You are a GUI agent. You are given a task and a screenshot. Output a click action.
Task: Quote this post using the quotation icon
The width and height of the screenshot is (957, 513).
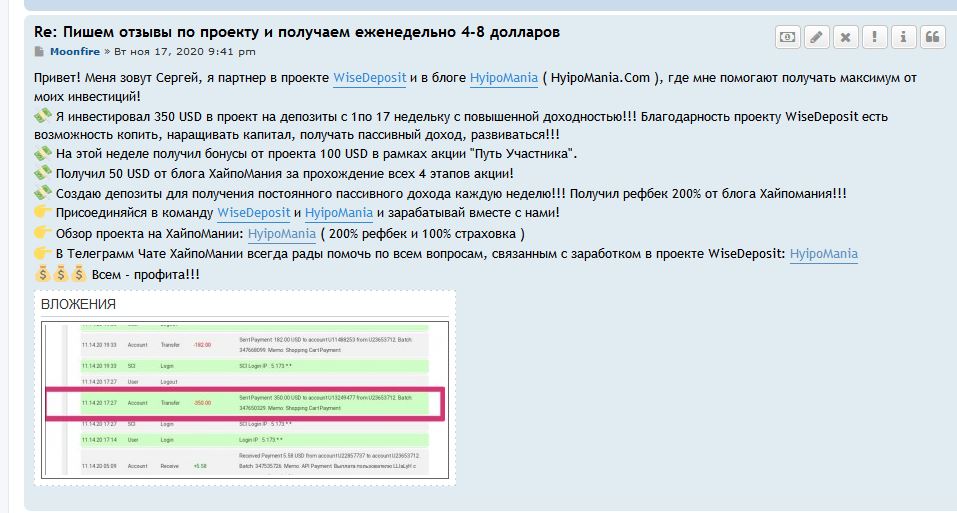coord(933,37)
